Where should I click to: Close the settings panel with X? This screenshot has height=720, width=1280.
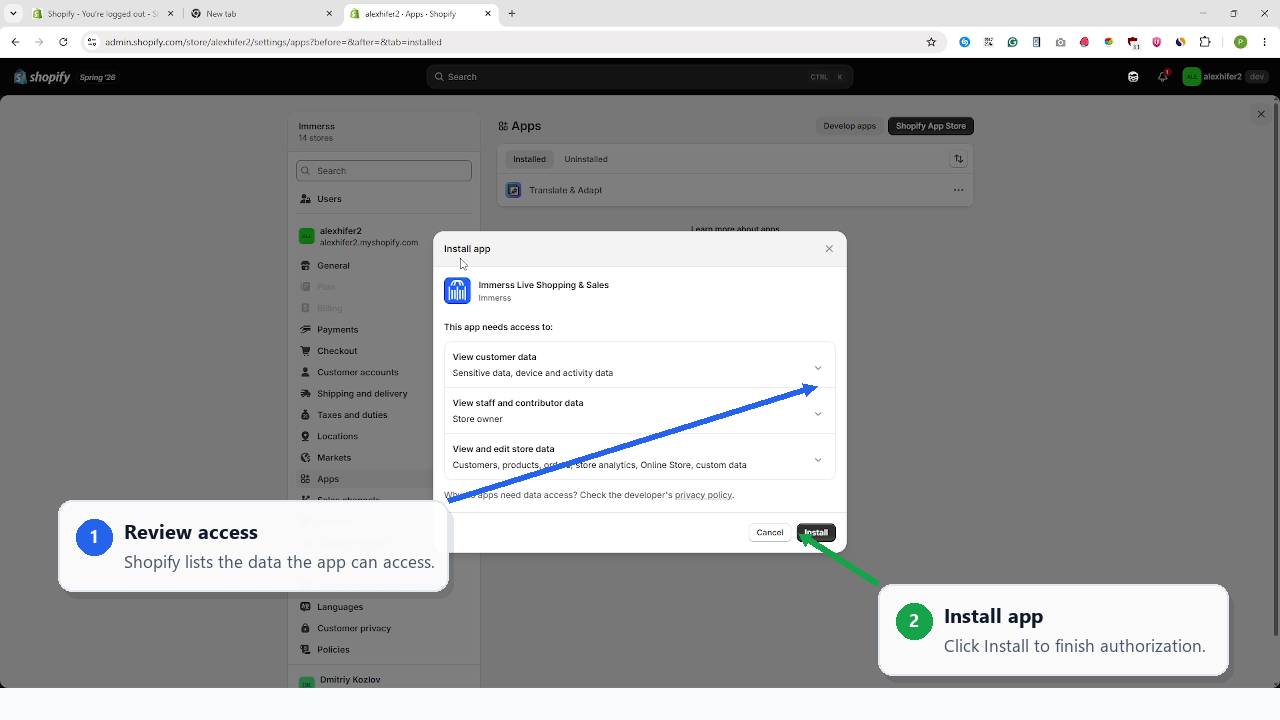pos(1261,114)
